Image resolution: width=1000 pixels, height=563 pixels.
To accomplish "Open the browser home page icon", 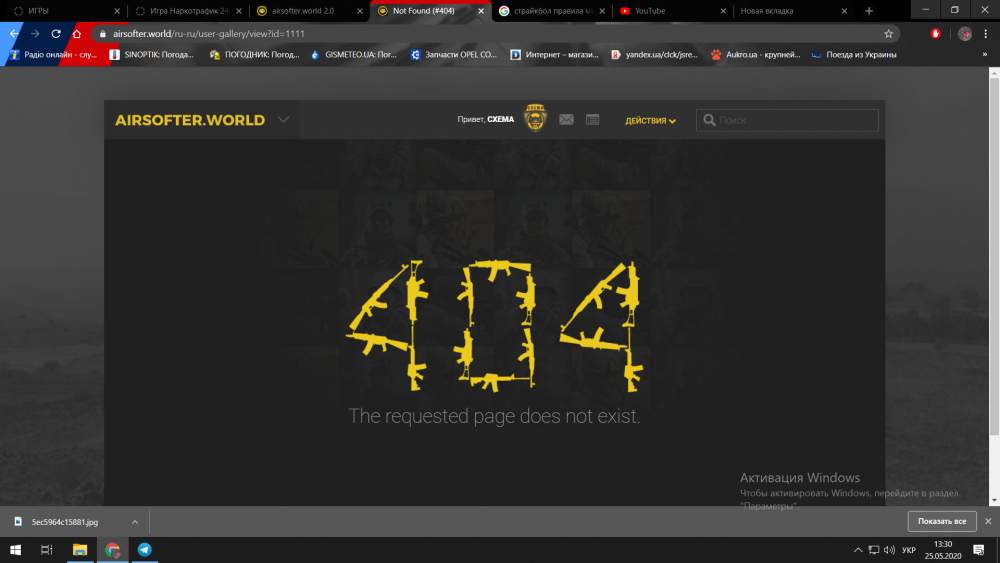I will click(x=77, y=34).
